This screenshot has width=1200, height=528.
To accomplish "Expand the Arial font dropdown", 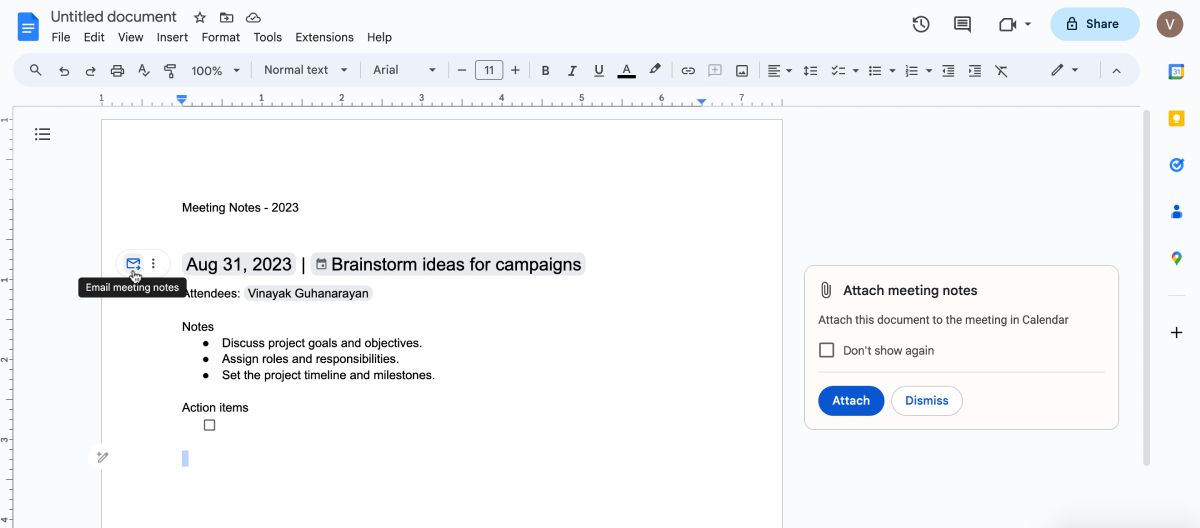I will click(x=404, y=70).
